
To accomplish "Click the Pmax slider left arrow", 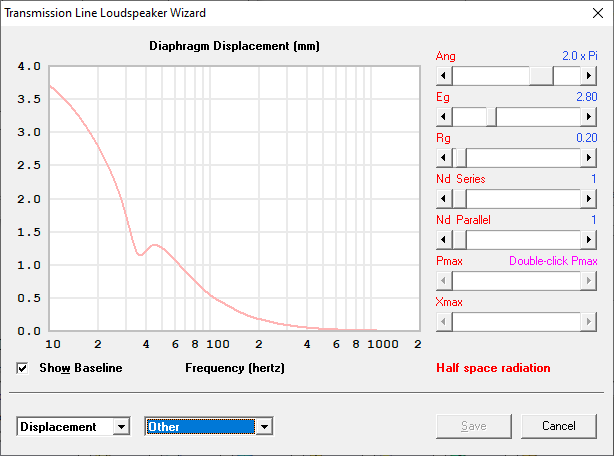I will tap(444, 281).
